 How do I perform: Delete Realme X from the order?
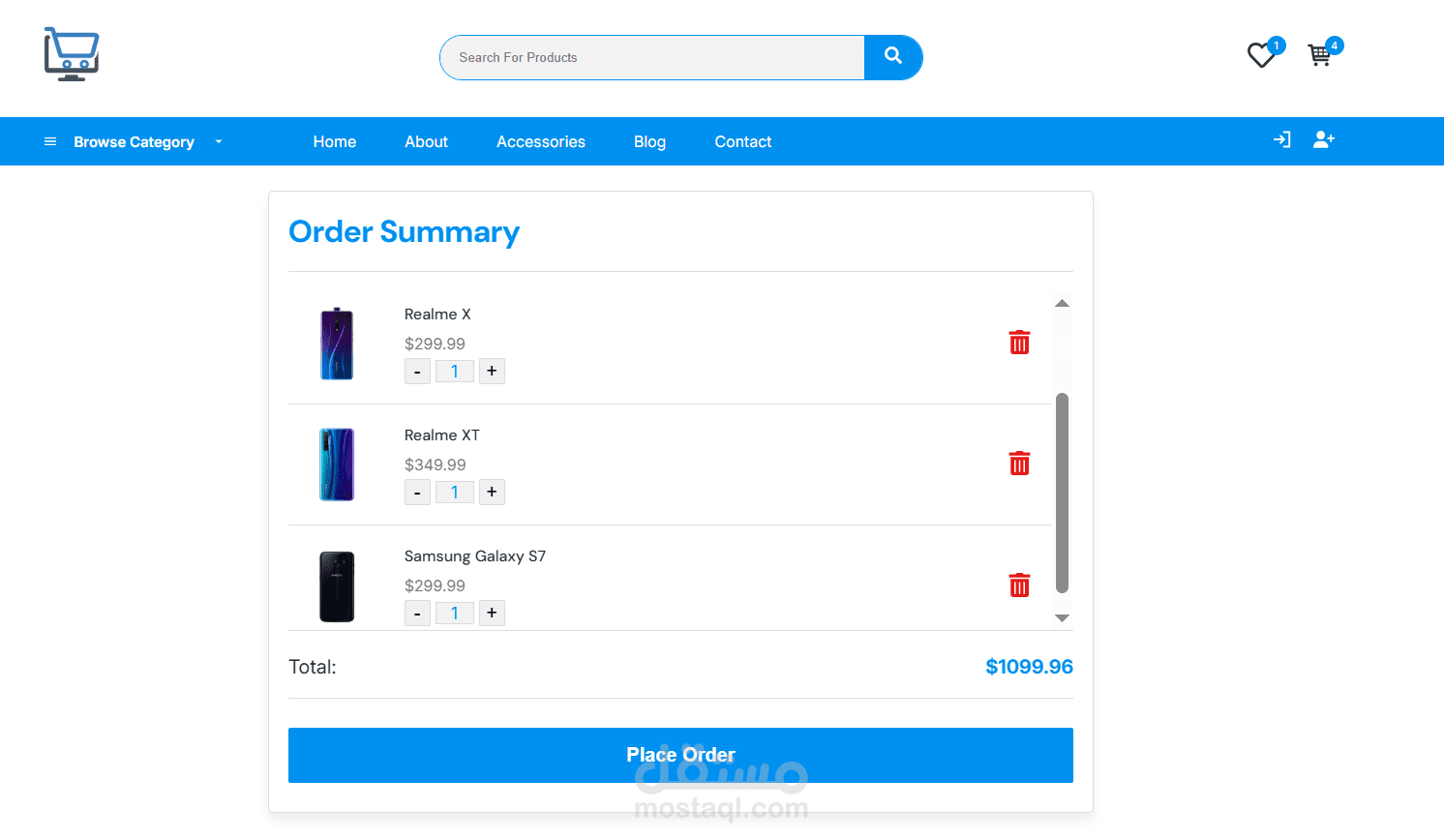[x=1019, y=343]
